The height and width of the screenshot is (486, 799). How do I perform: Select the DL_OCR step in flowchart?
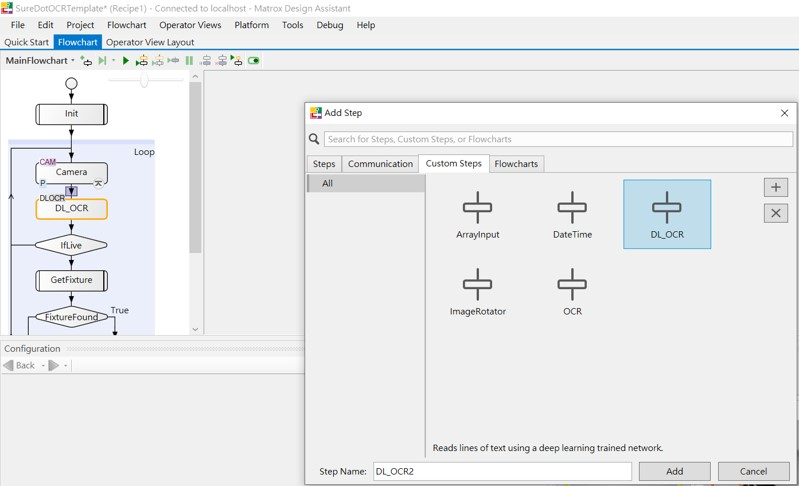click(71, 208)
